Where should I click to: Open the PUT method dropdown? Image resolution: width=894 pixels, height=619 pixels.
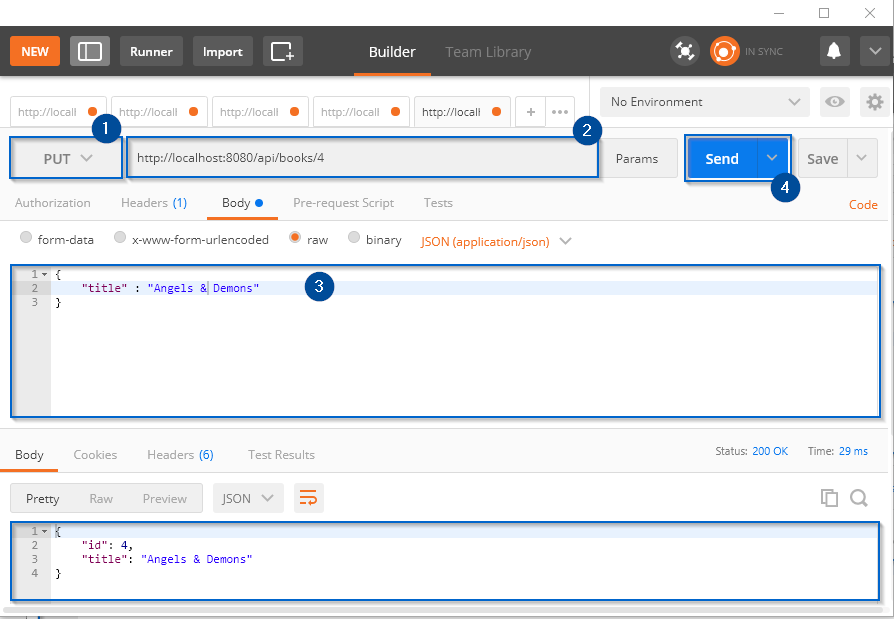pyautogui.click(x=65, y=158)
